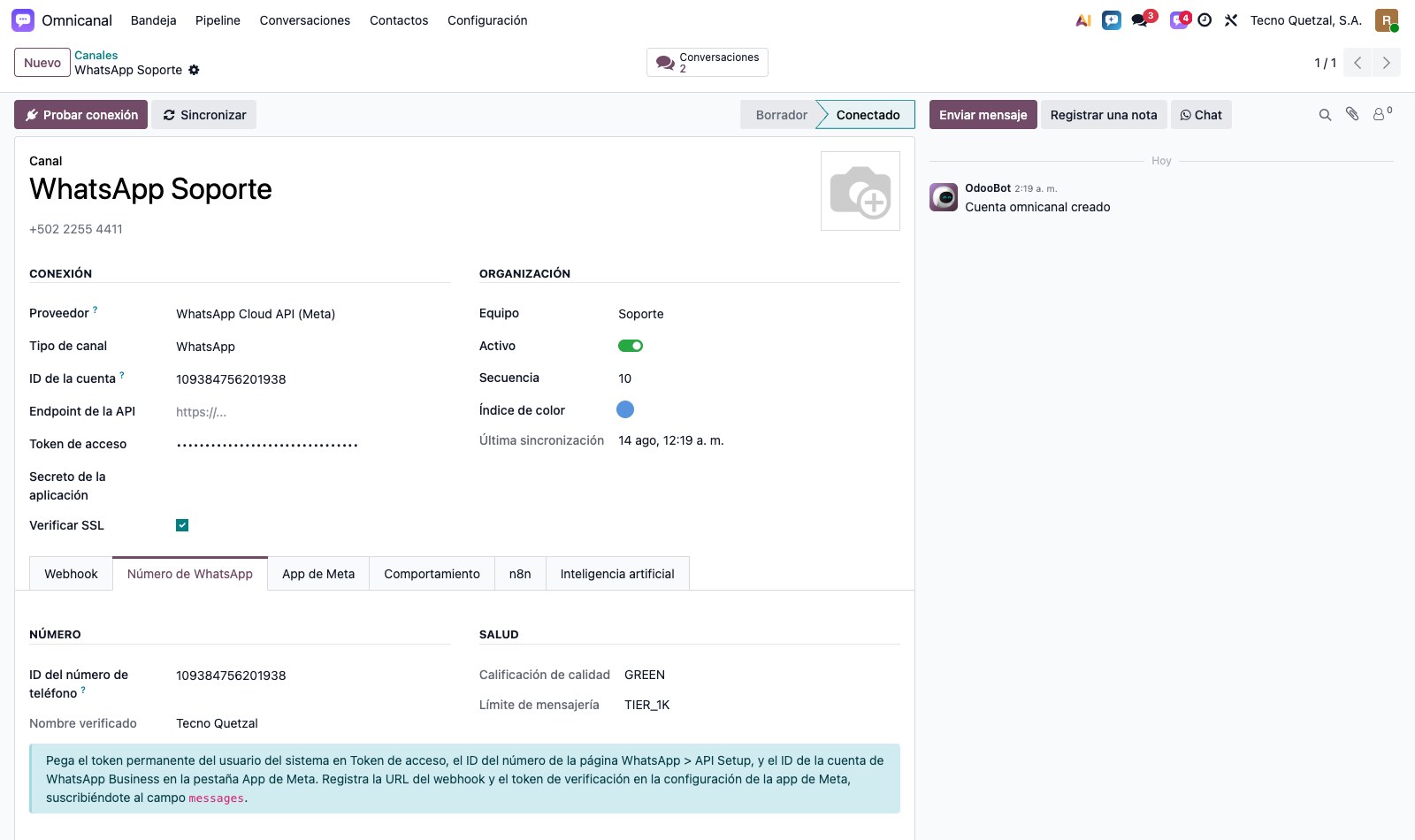Viewport: 1415px width, 840px height.
Task: Open the Proveedor dropdown showing WhatsApp Cloud API
Action: click(x=313, y=314)
